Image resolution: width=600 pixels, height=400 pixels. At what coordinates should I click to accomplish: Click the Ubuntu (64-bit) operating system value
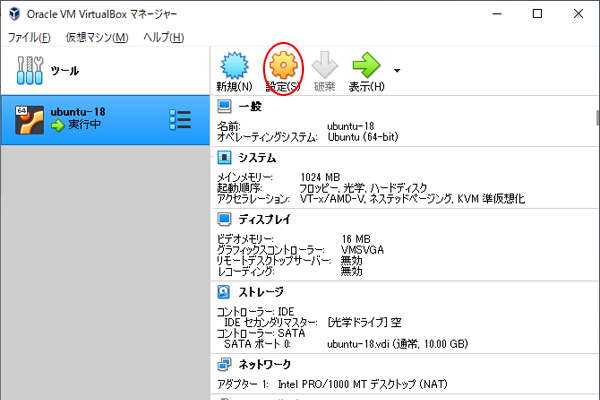point(363,137)
